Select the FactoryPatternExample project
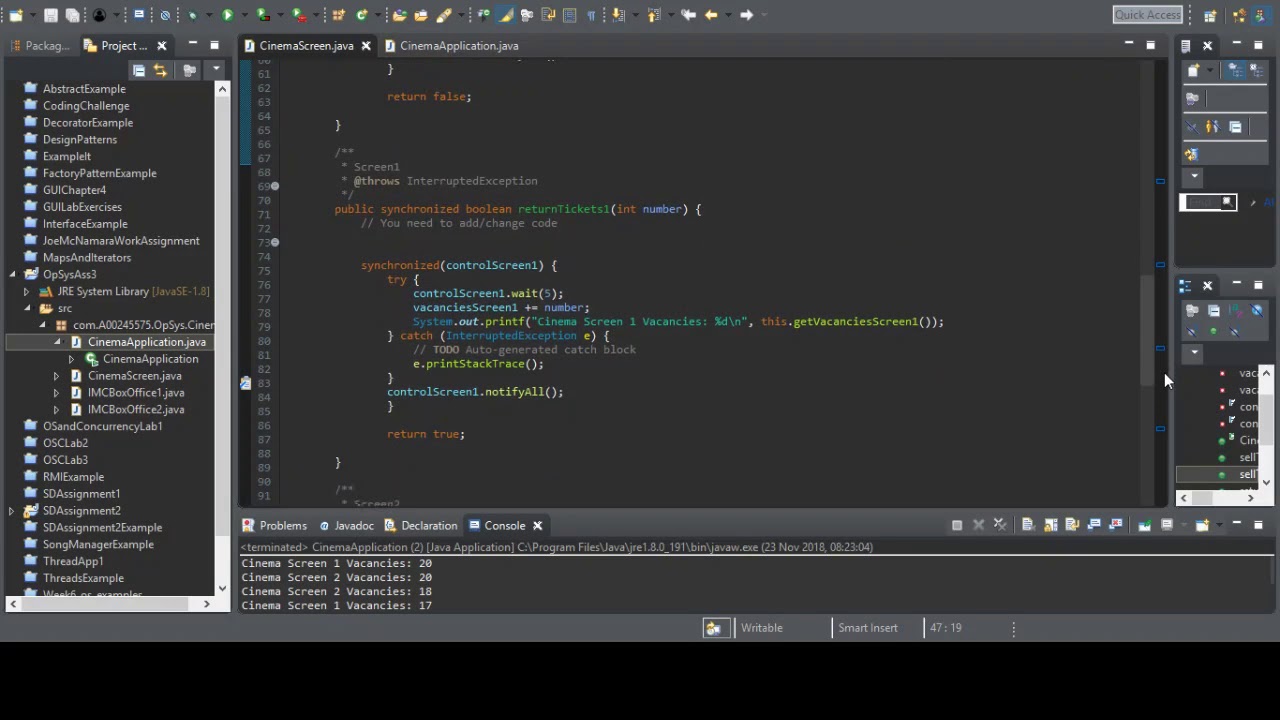The height and width of the screenshot is (720, 1280). (x=99, y=173)
